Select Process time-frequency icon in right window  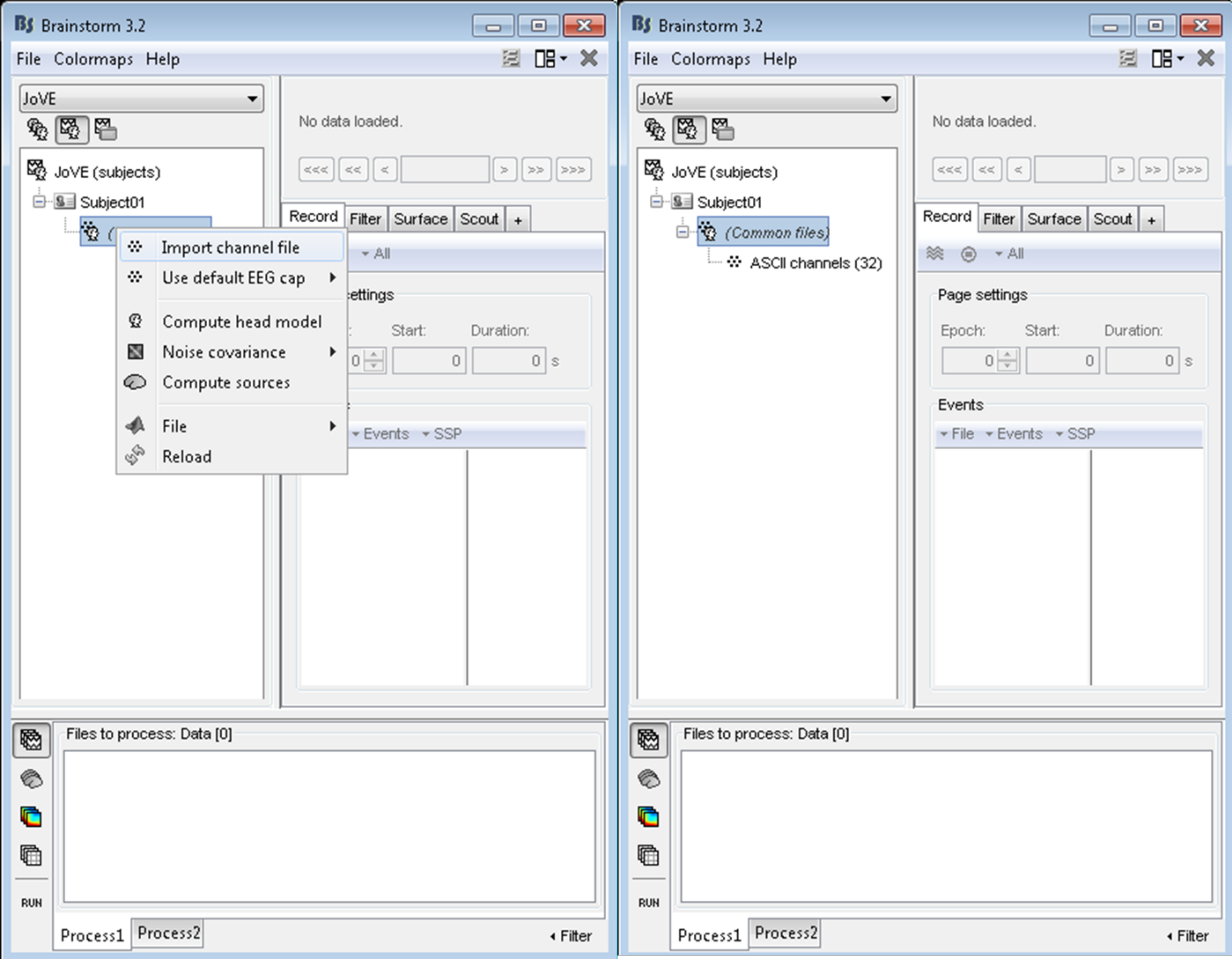point(648,817)
